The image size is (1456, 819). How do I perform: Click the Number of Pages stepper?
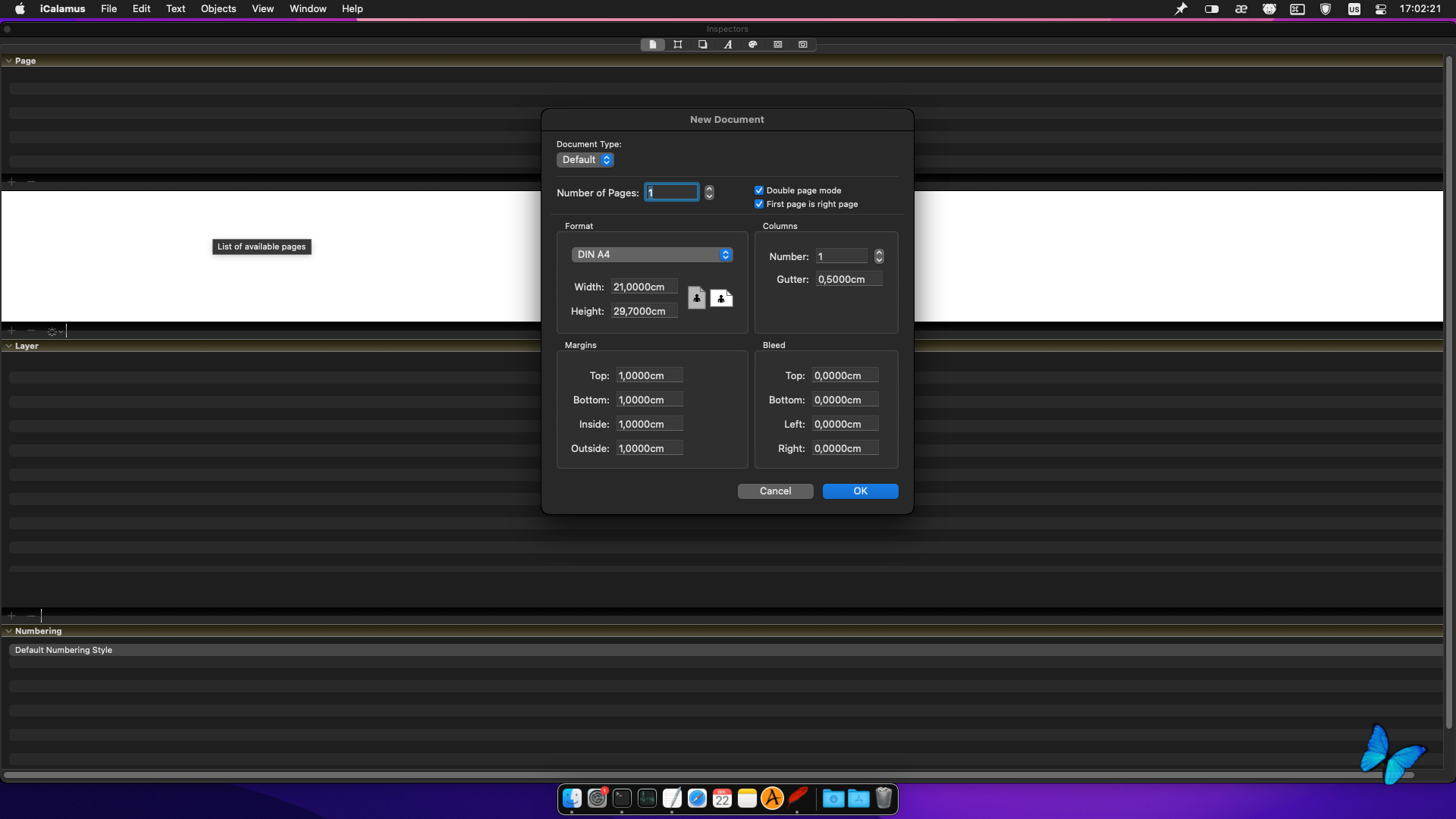pyautogui.click(x=709, y=193)
